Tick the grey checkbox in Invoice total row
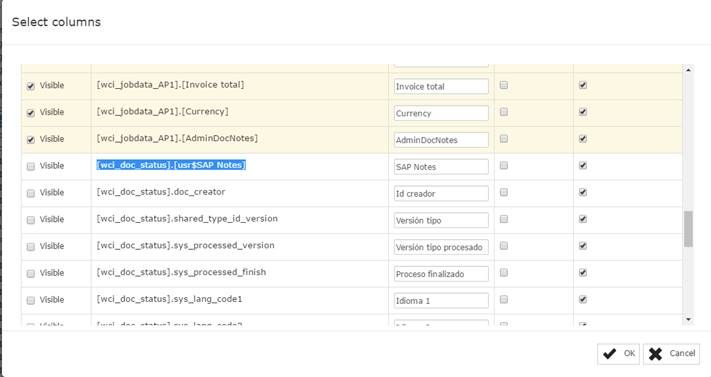711x377 pixels. click(x=504, y=85)
